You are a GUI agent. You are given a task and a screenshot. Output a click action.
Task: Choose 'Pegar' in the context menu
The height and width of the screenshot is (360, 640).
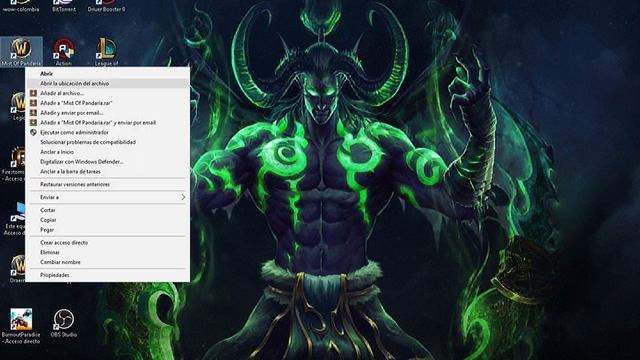coord(108,229)
